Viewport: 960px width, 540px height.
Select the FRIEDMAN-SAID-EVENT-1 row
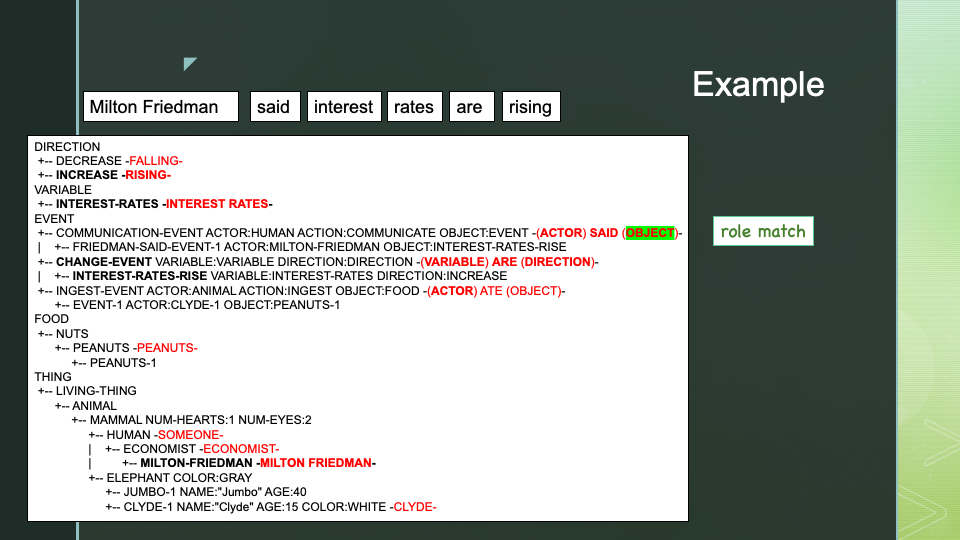coord(302,247)
